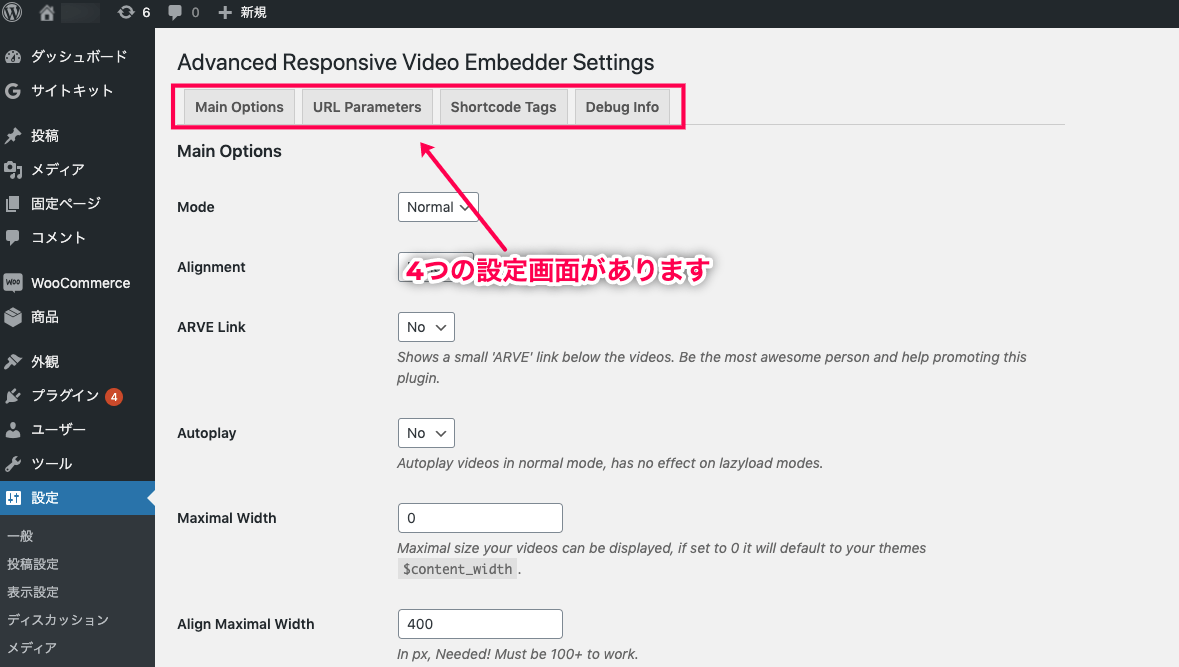Click the $content_width code text
The width and height of the screenshot is (1179, 667).
pyautogui.click(x=457, y=569)
